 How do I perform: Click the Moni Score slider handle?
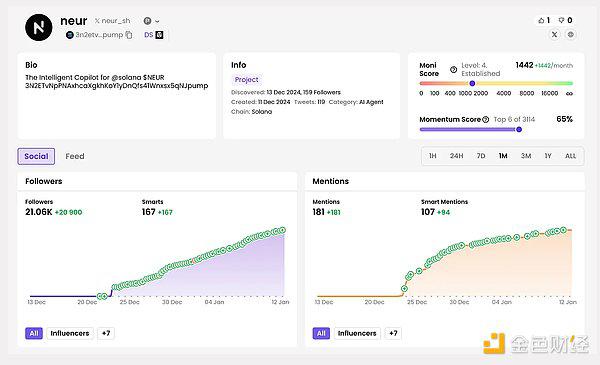pos(472,83)
